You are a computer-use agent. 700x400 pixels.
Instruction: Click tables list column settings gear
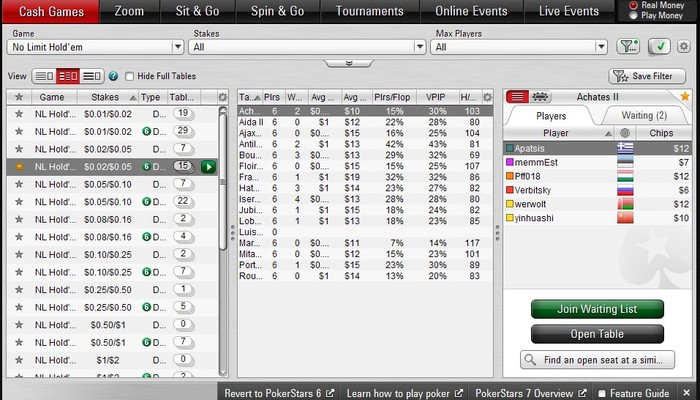488,97
